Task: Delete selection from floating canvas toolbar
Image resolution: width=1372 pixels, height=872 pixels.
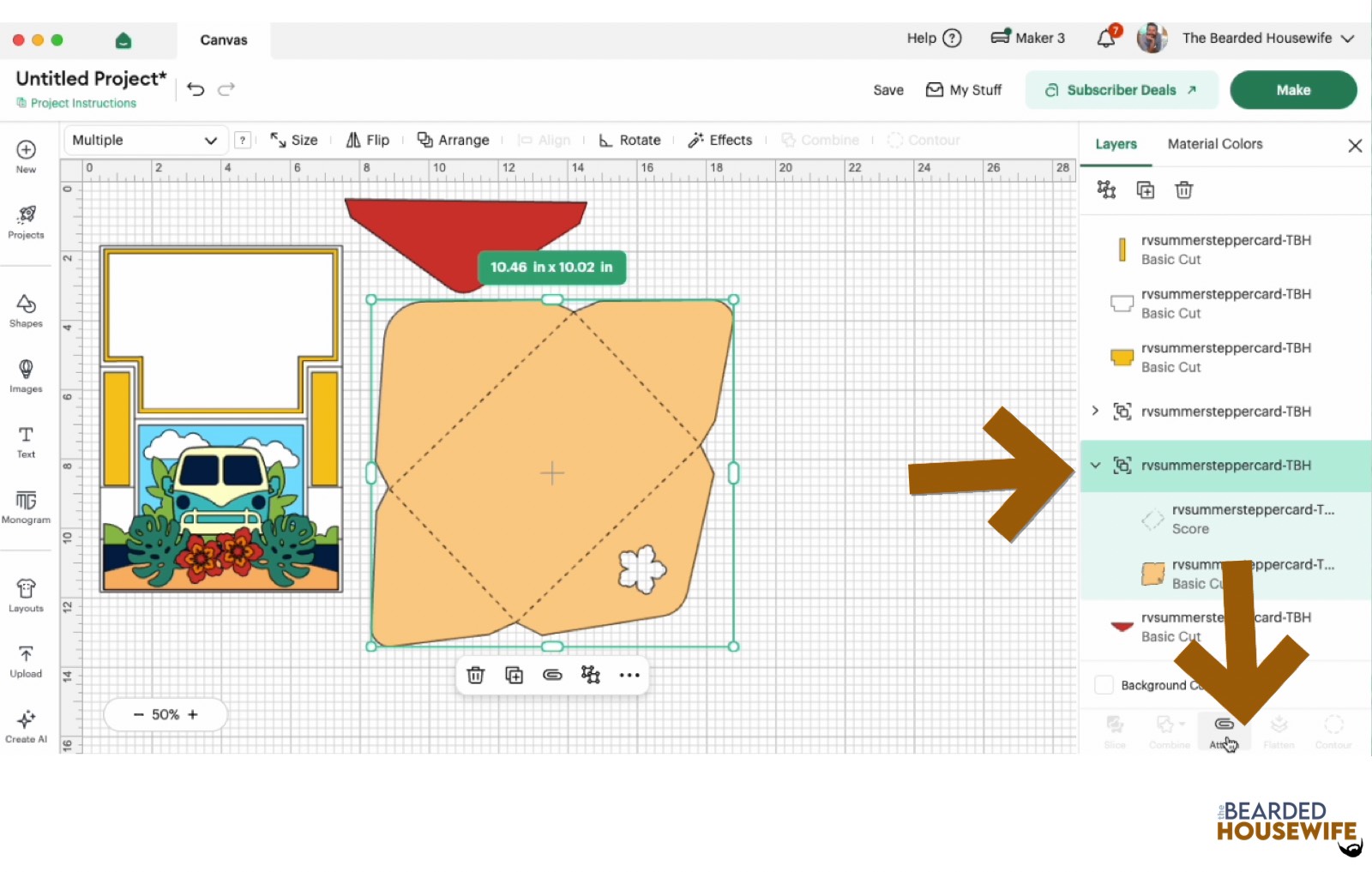Action: point(475,675)
